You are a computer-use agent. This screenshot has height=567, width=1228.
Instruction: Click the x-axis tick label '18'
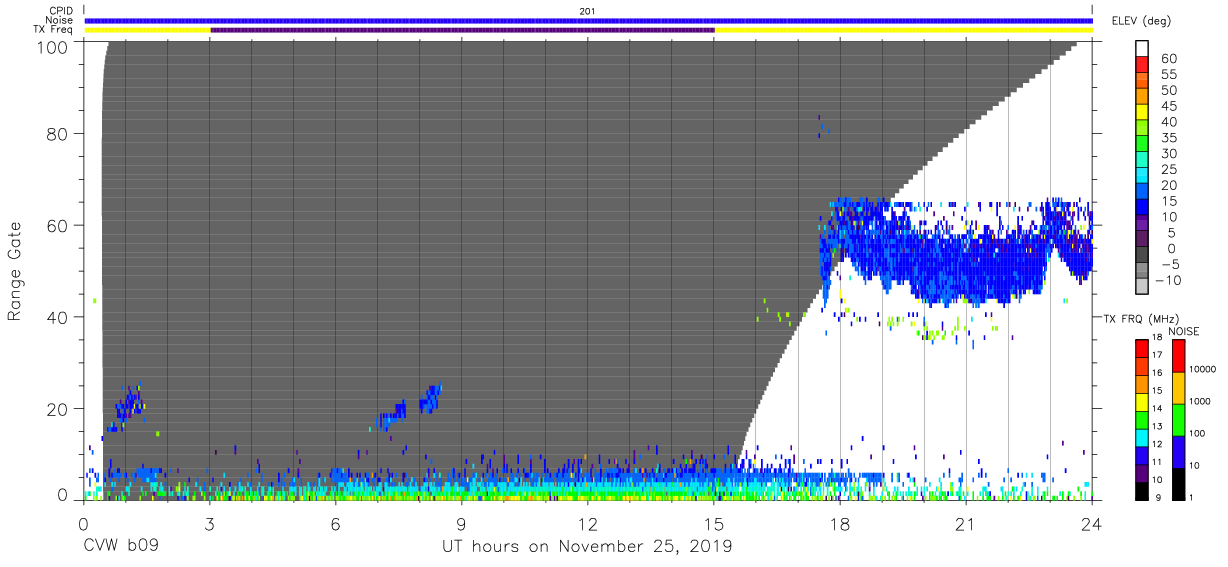coord(840,525)
